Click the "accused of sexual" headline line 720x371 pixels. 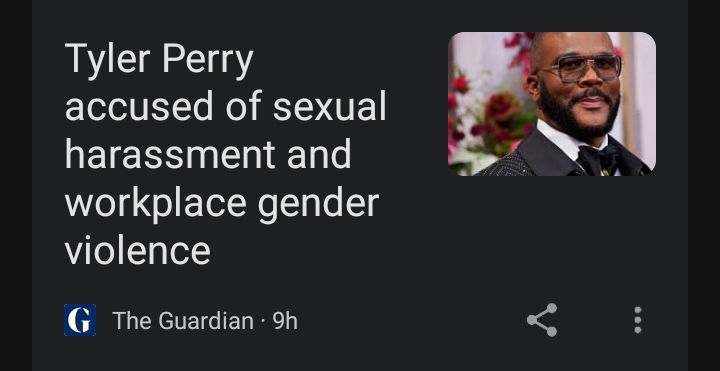(x=225, y=107)
